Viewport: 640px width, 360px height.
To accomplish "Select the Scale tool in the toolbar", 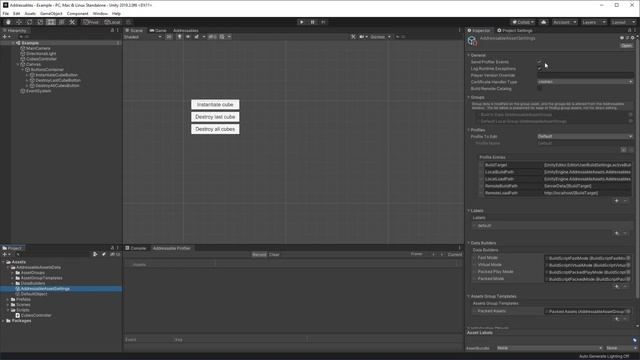I will 40,22.
